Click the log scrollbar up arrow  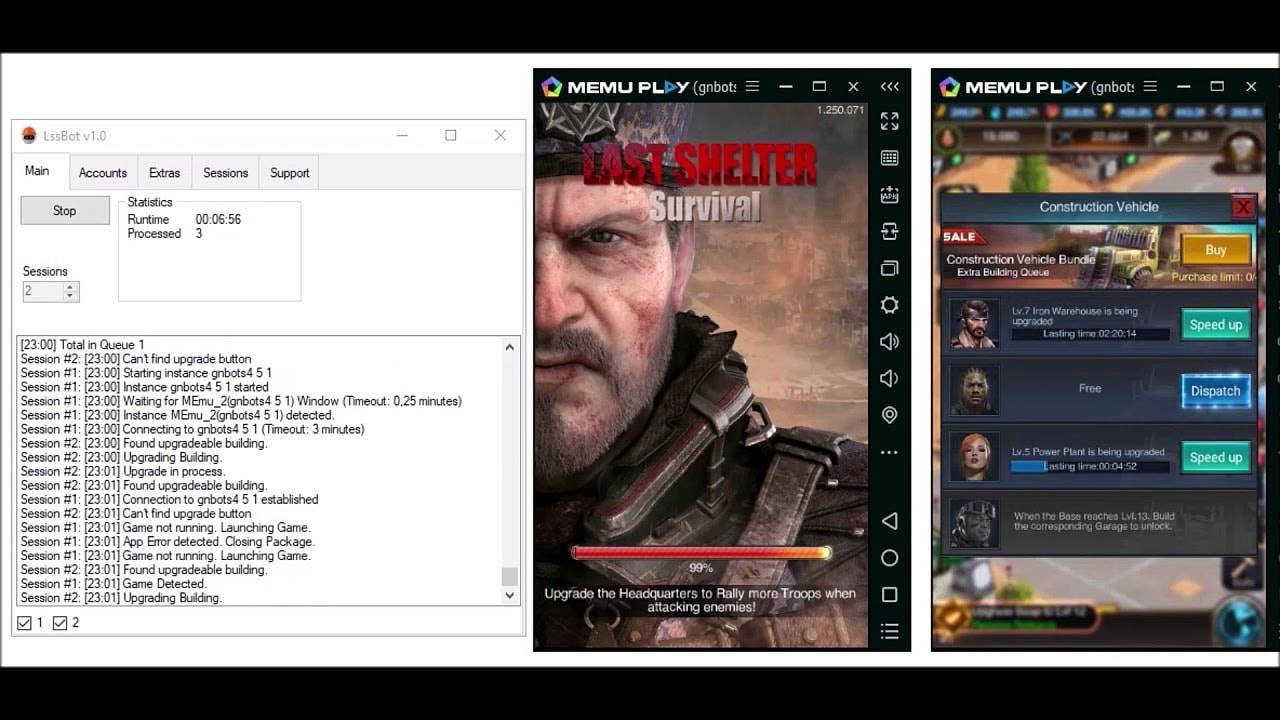pos(509,347)
